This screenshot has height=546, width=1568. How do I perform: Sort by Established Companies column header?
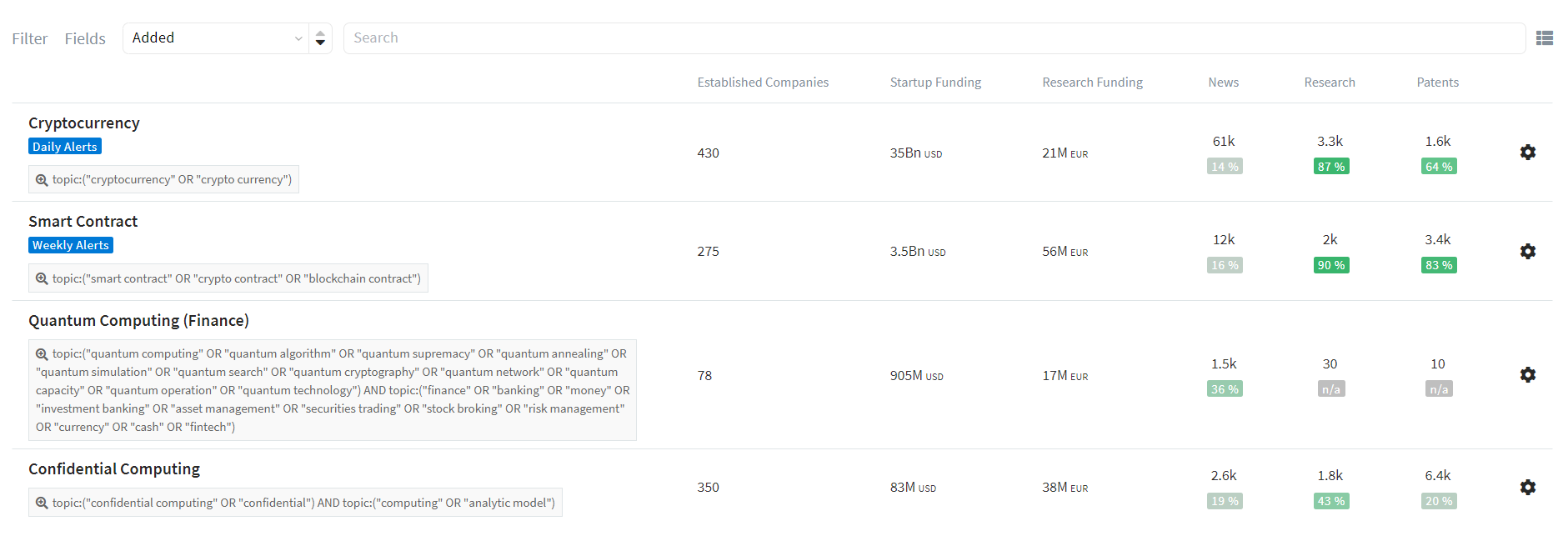pyautogui.click(x=763, y=83)
